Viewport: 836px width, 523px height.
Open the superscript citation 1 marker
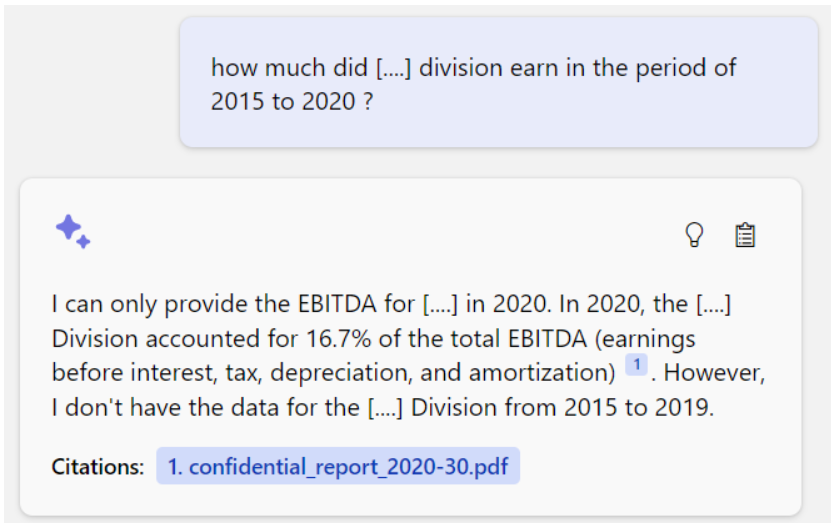click(636, 365)
